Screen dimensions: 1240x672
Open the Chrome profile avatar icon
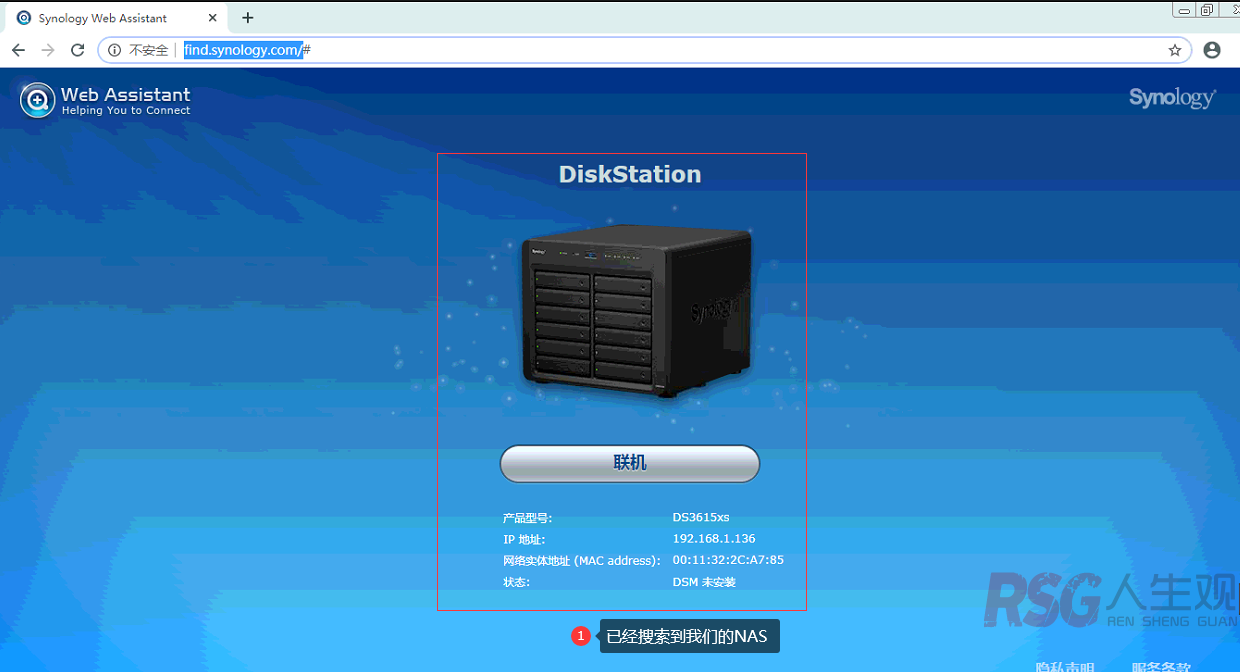pos(1212,50)
